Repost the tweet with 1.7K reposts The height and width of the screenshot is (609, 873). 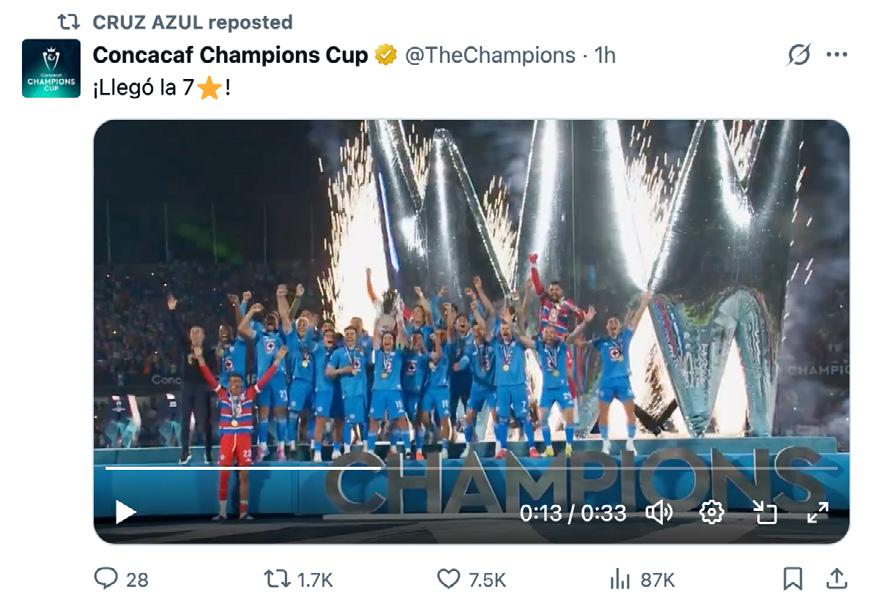tap(275, 578)
